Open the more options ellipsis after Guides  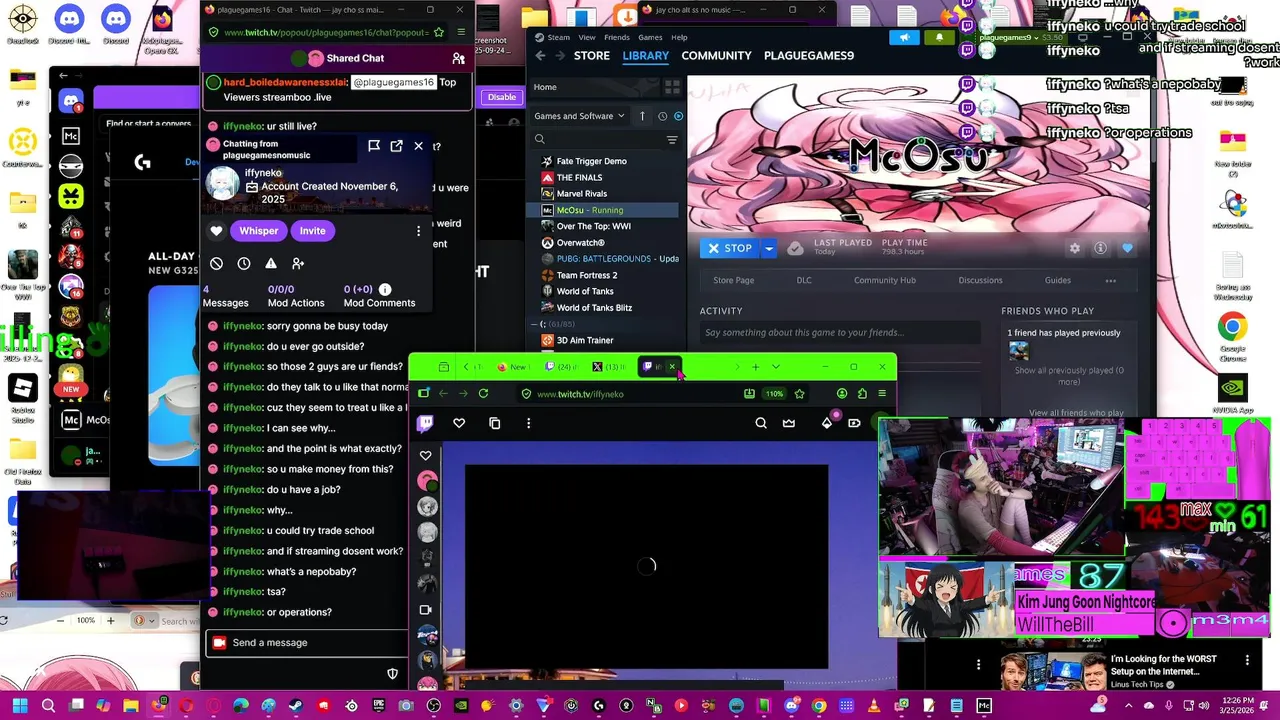click(x=1110, y=281)
